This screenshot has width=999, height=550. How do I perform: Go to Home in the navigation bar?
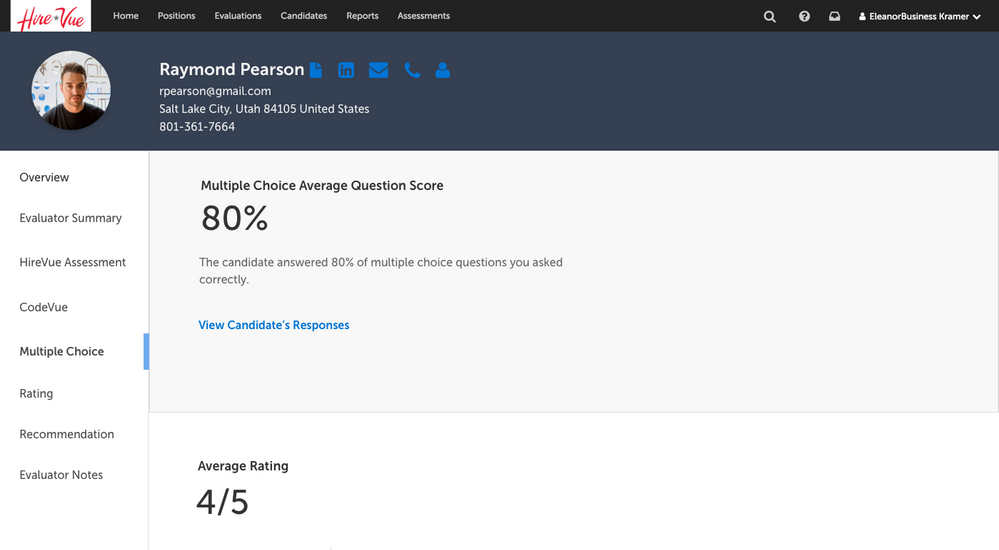pyautogui.click(x=126, y=16)
